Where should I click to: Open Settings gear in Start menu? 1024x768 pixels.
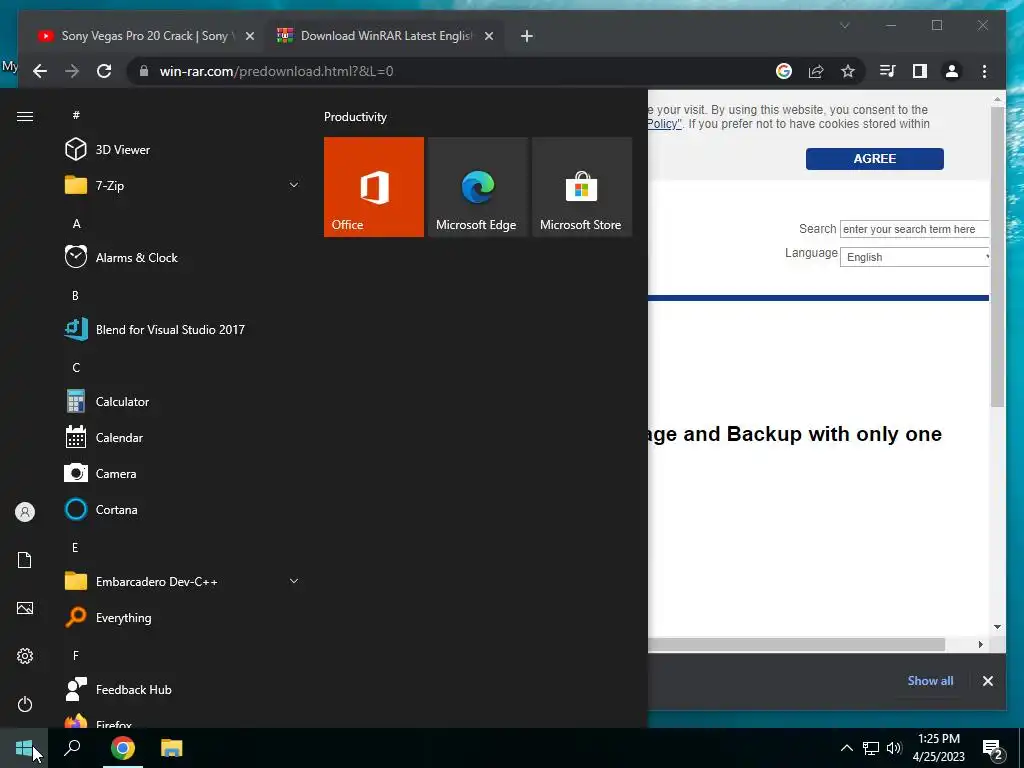25,656
